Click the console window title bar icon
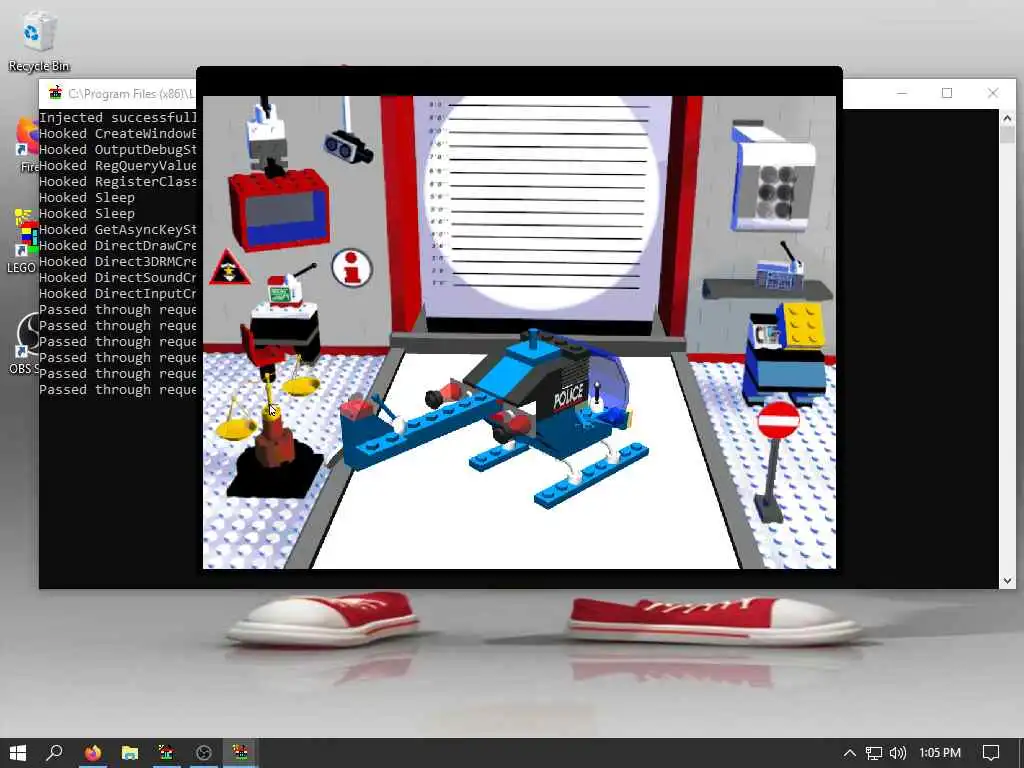1024x768 pixels. 55,93
